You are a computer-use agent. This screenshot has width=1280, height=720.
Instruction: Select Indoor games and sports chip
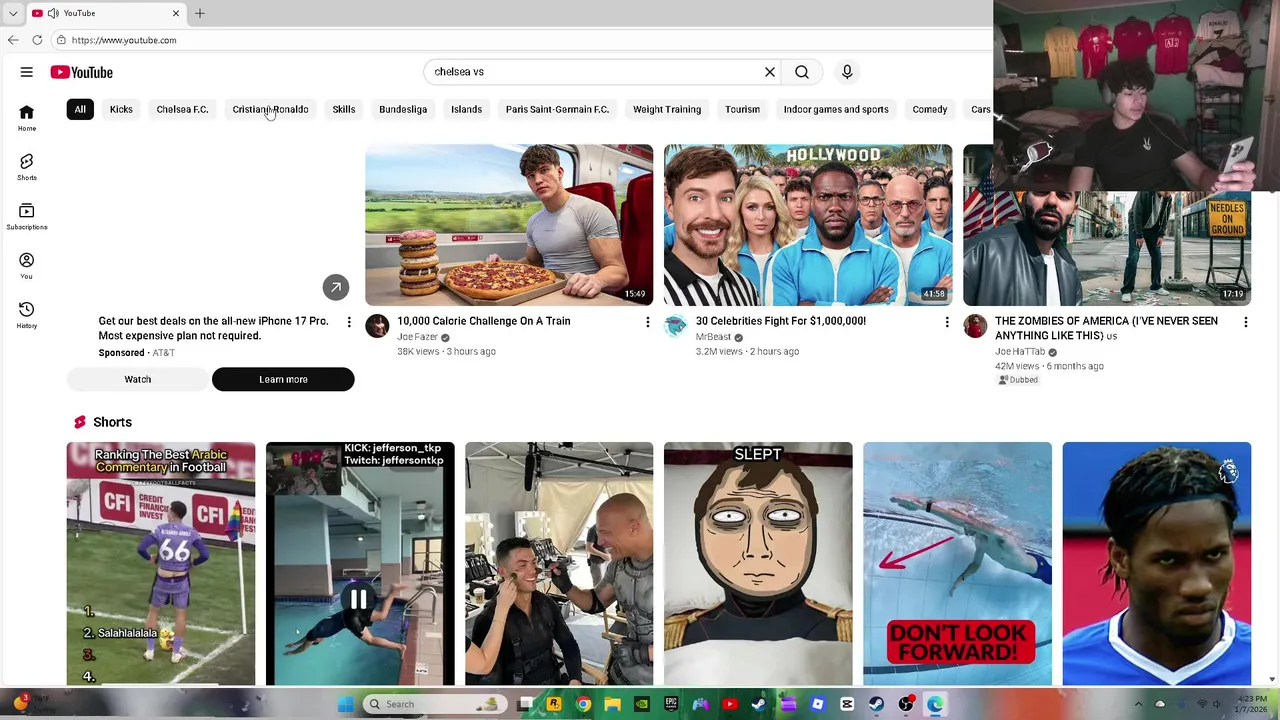[x=836, y=109]
